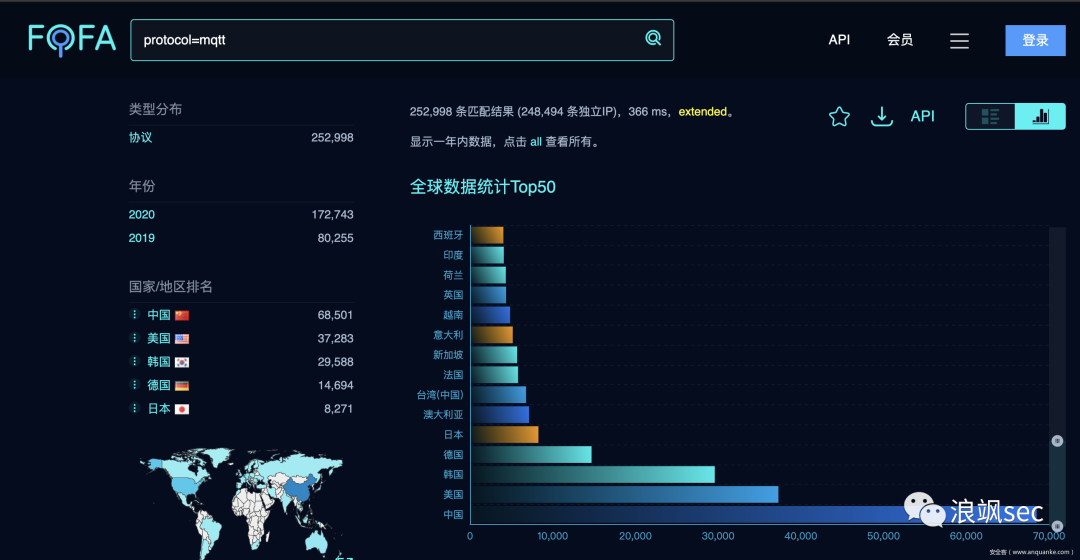This screenshot has width=1080, height=560.
Task: Click the China flag icon
Action: pyautogui.click(x=182, y=315)
